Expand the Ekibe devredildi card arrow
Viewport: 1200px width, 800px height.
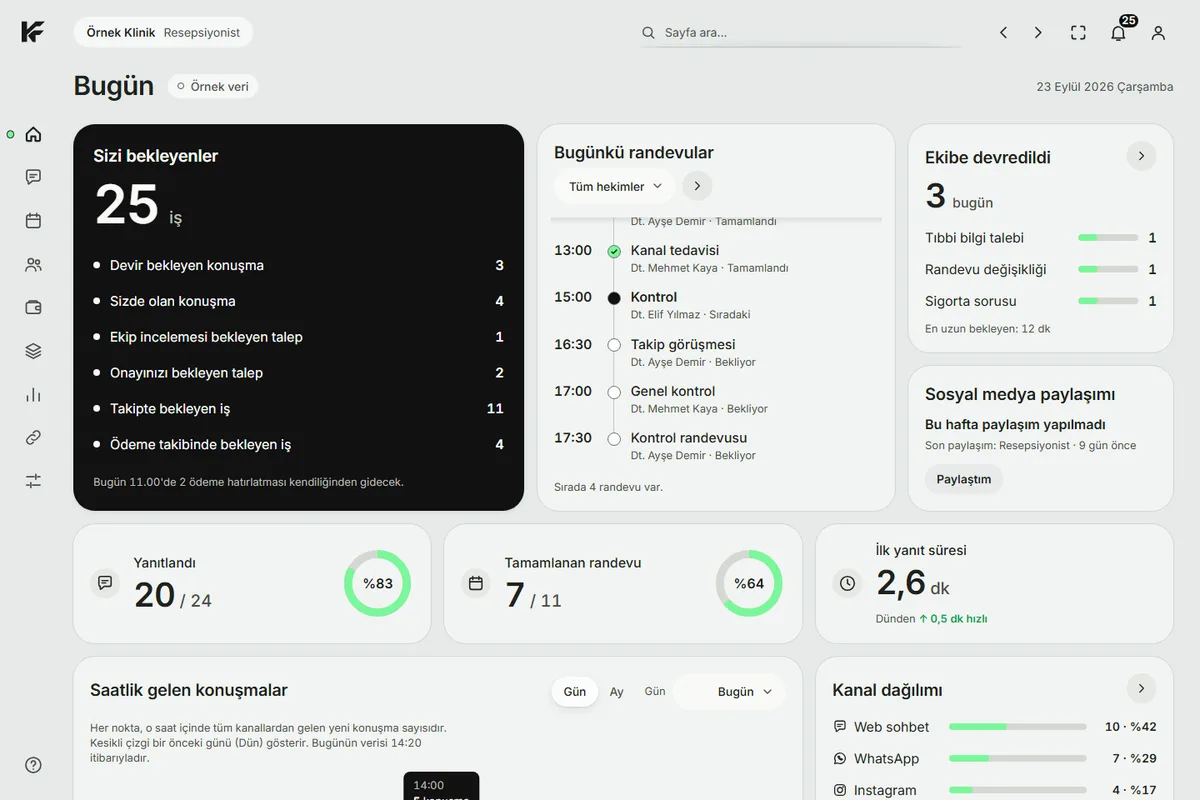pos(1141,156)
